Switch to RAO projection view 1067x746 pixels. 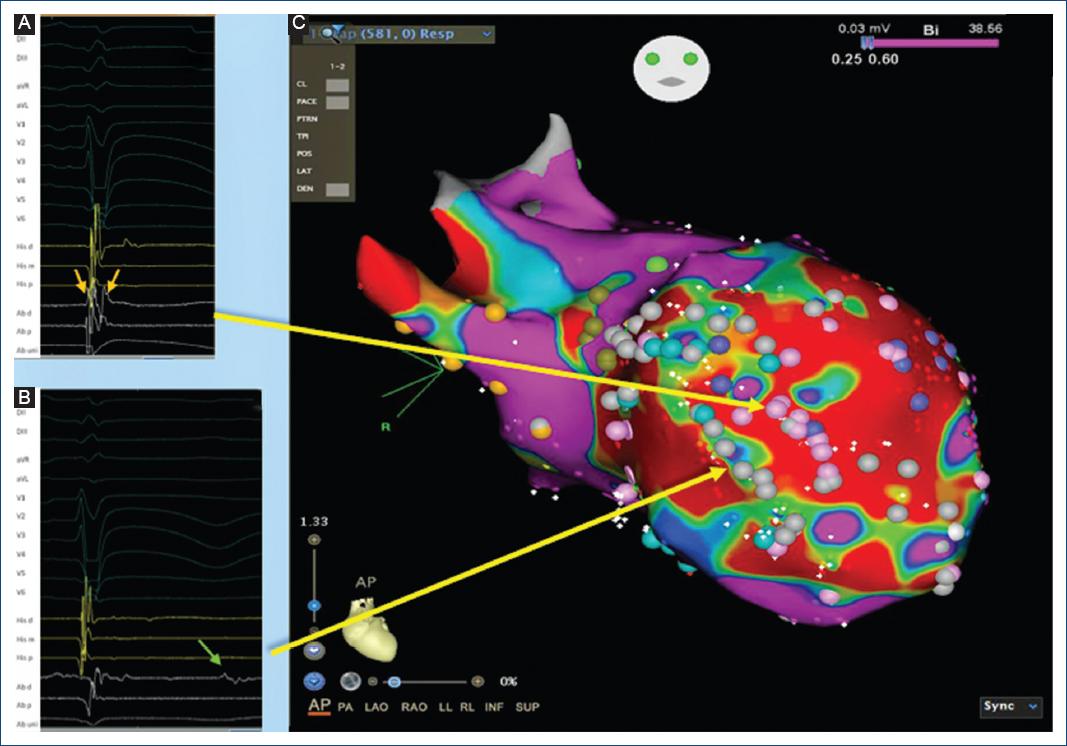414,707
